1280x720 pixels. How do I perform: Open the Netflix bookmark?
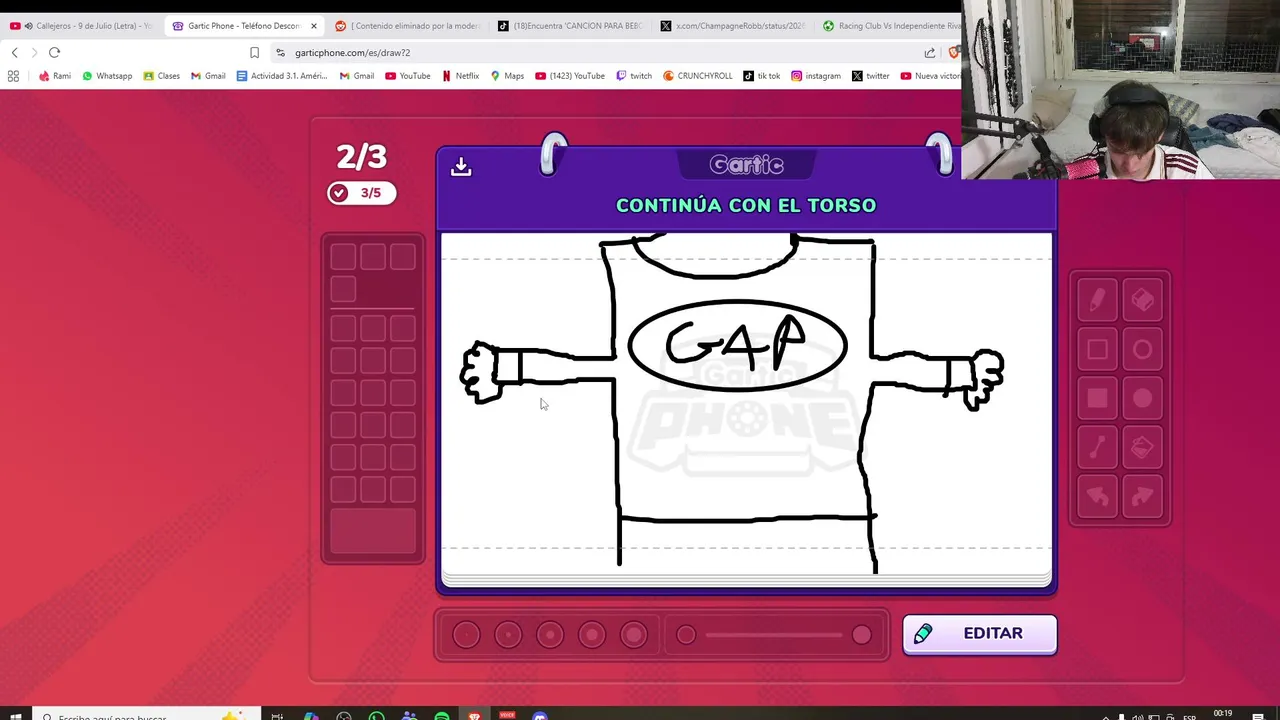[x=460, y=76]
